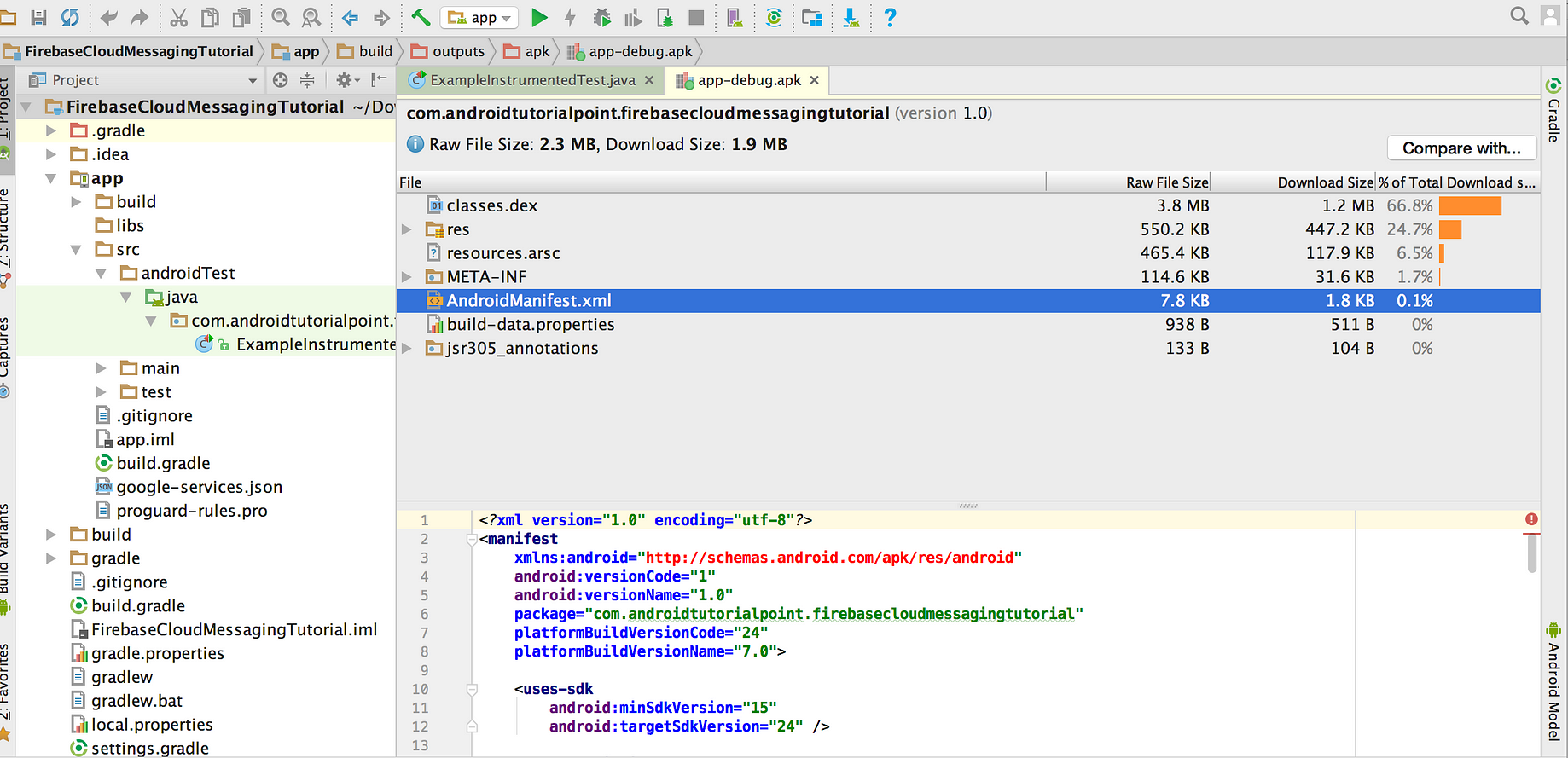
Task: Expand the .idea folder
Action: [x=51, y=154]
